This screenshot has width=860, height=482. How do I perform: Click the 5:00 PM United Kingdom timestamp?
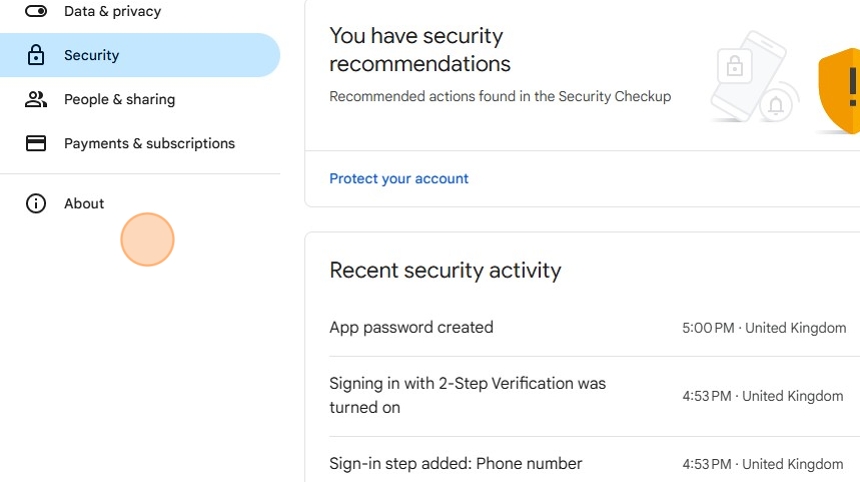point(764,328)
